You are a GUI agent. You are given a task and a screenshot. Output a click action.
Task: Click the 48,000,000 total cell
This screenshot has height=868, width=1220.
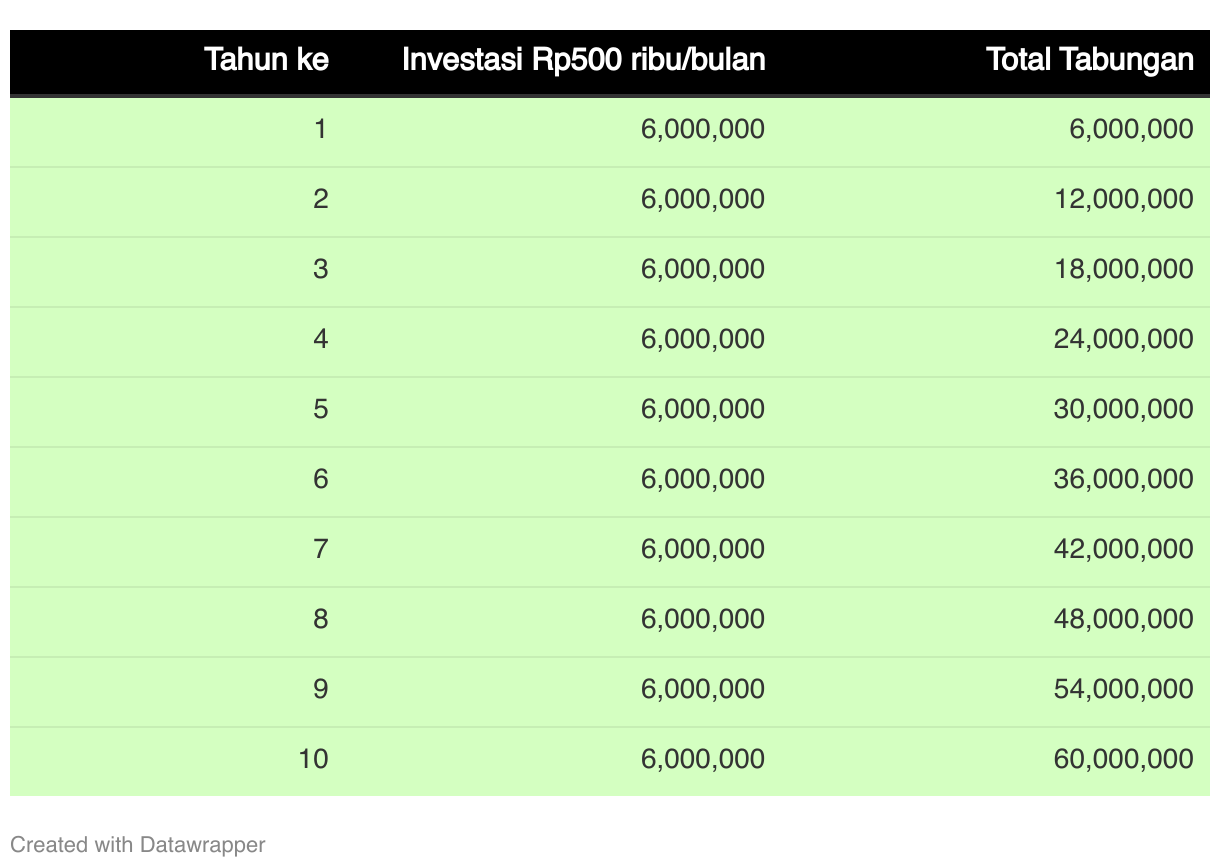click(x=1123, y=619)
